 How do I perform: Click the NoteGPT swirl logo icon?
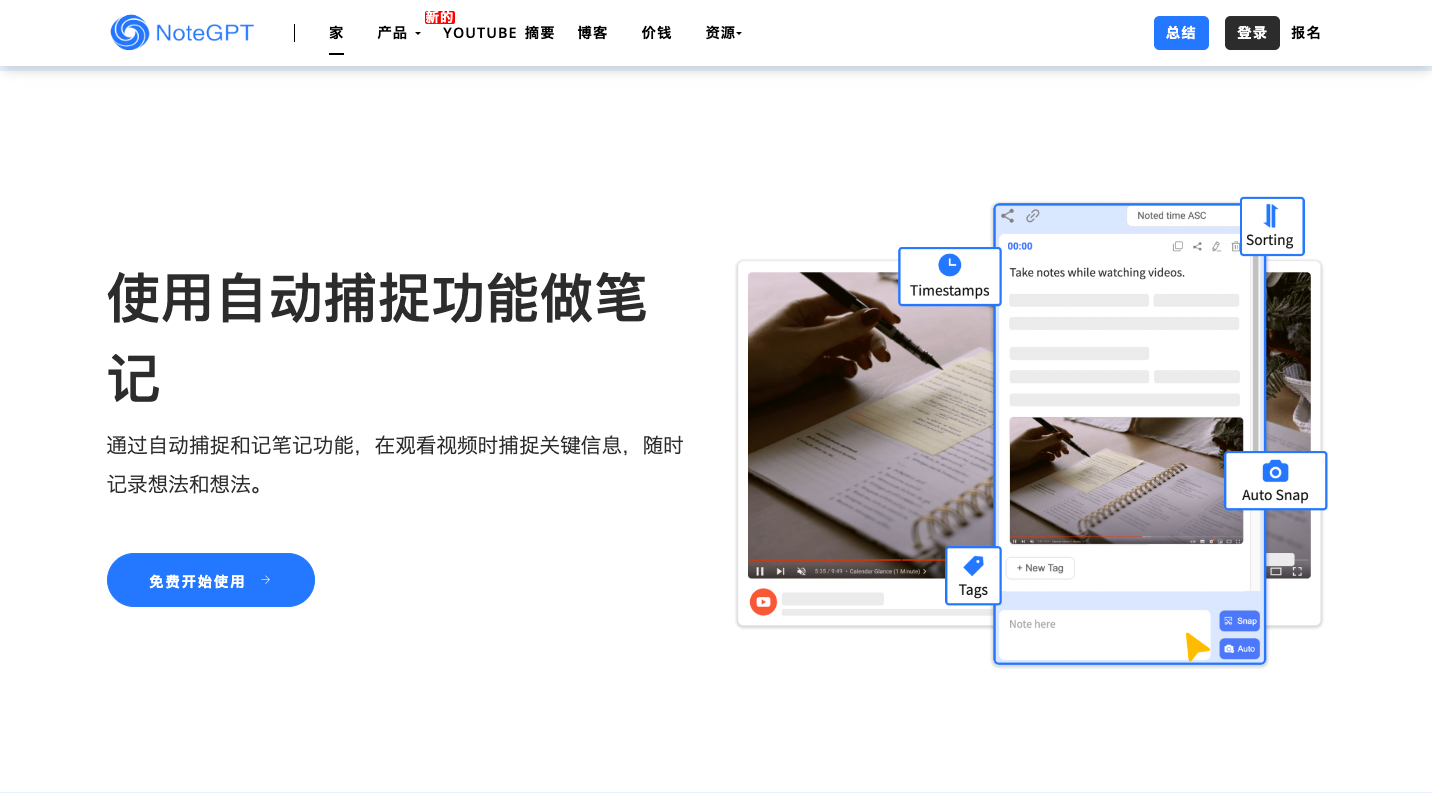click(129, 33)
